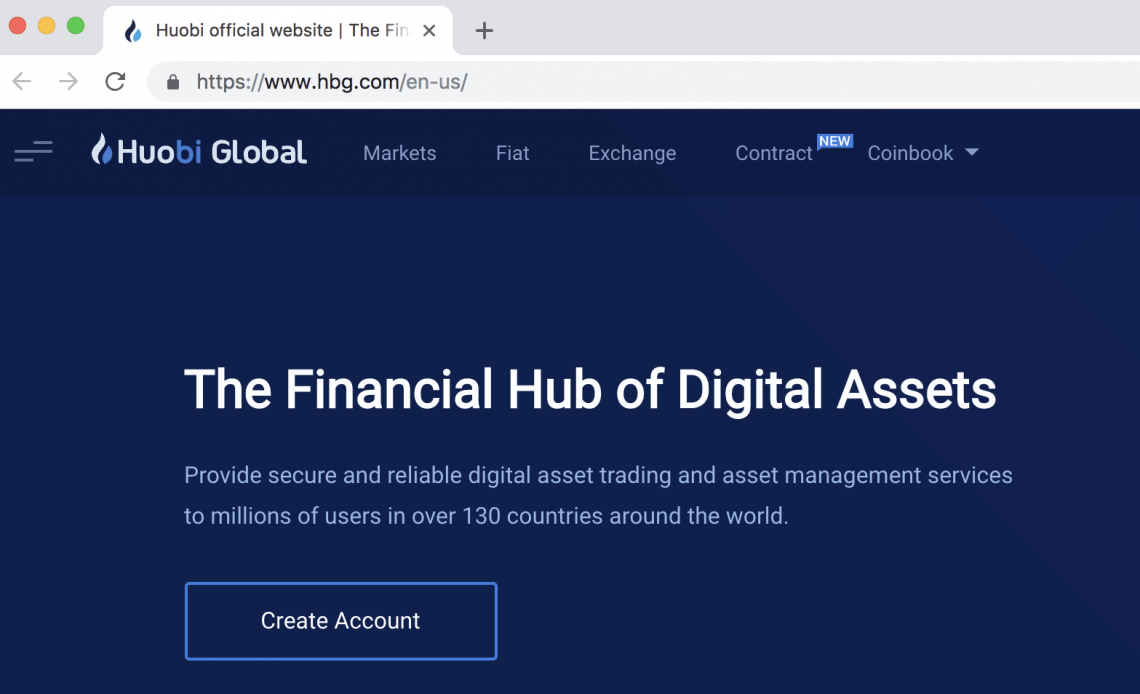This screenshot has height=694, width=1140.
Task: Select the Huobi official website tab
Action: pyautogui.click(x=270, y=31)
